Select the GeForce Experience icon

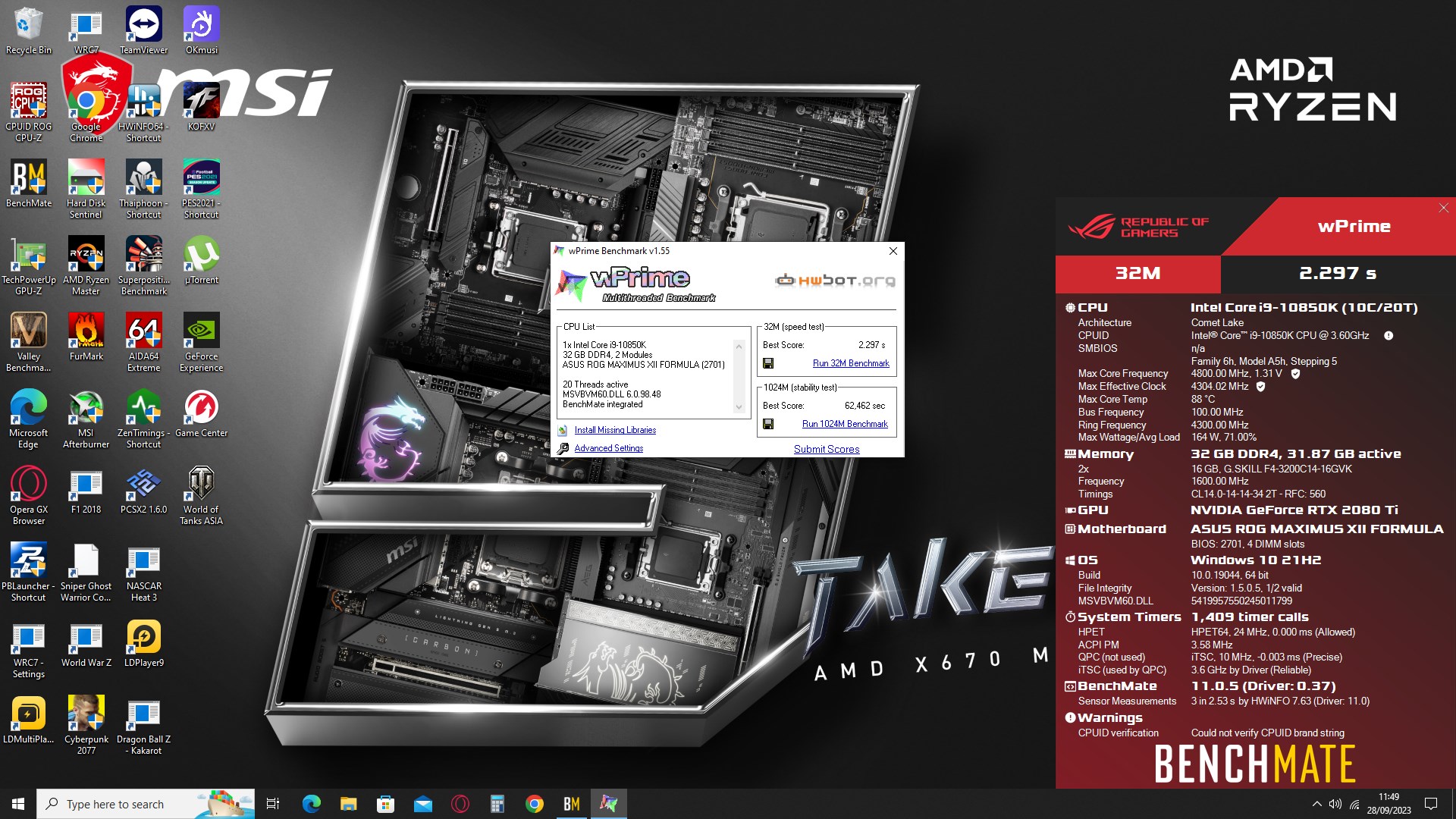click(x=202, y=342)
